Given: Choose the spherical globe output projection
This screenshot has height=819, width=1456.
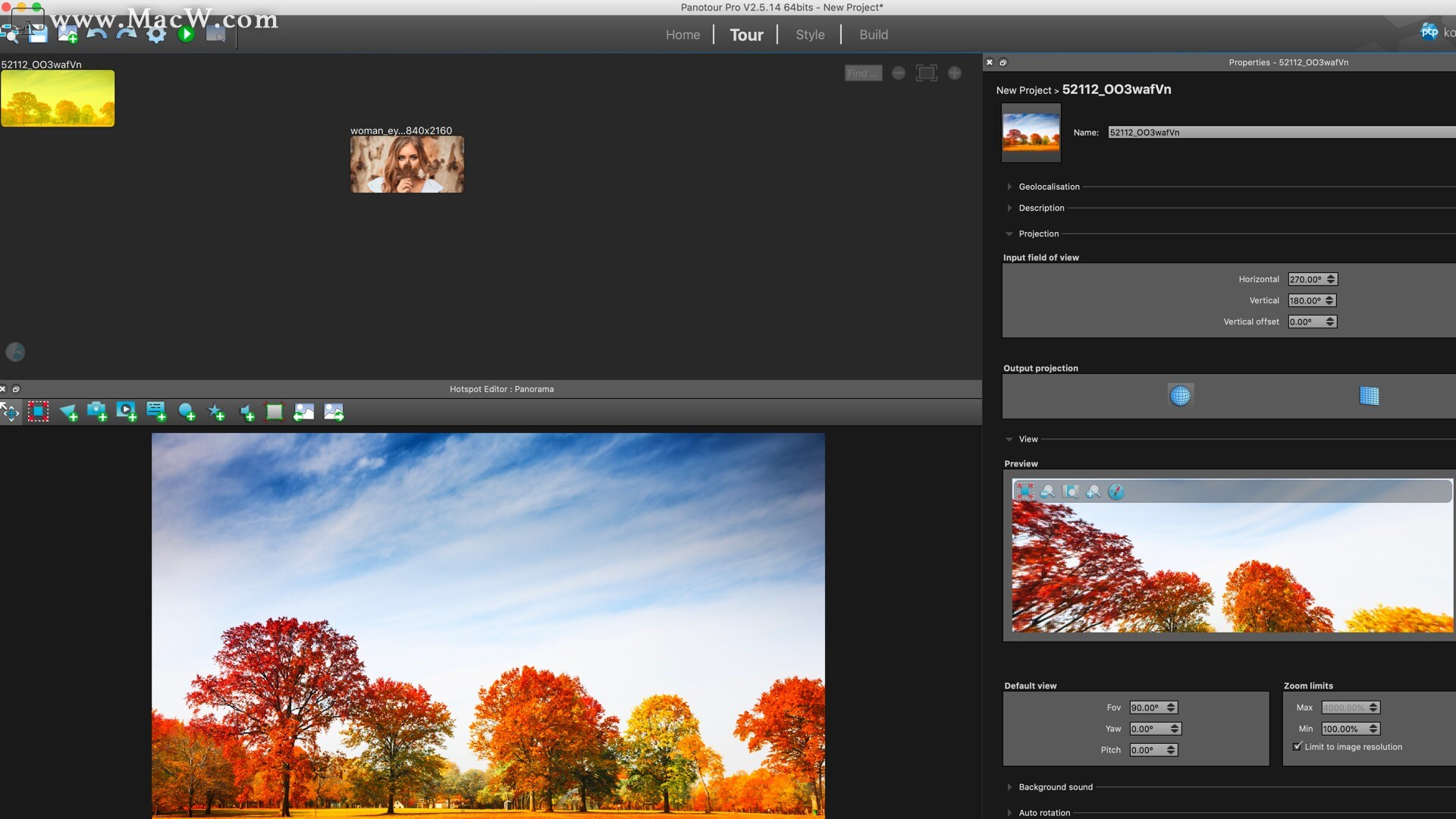Looking at the screenshot, I should pyautogui.click(x=1180, y=396).
